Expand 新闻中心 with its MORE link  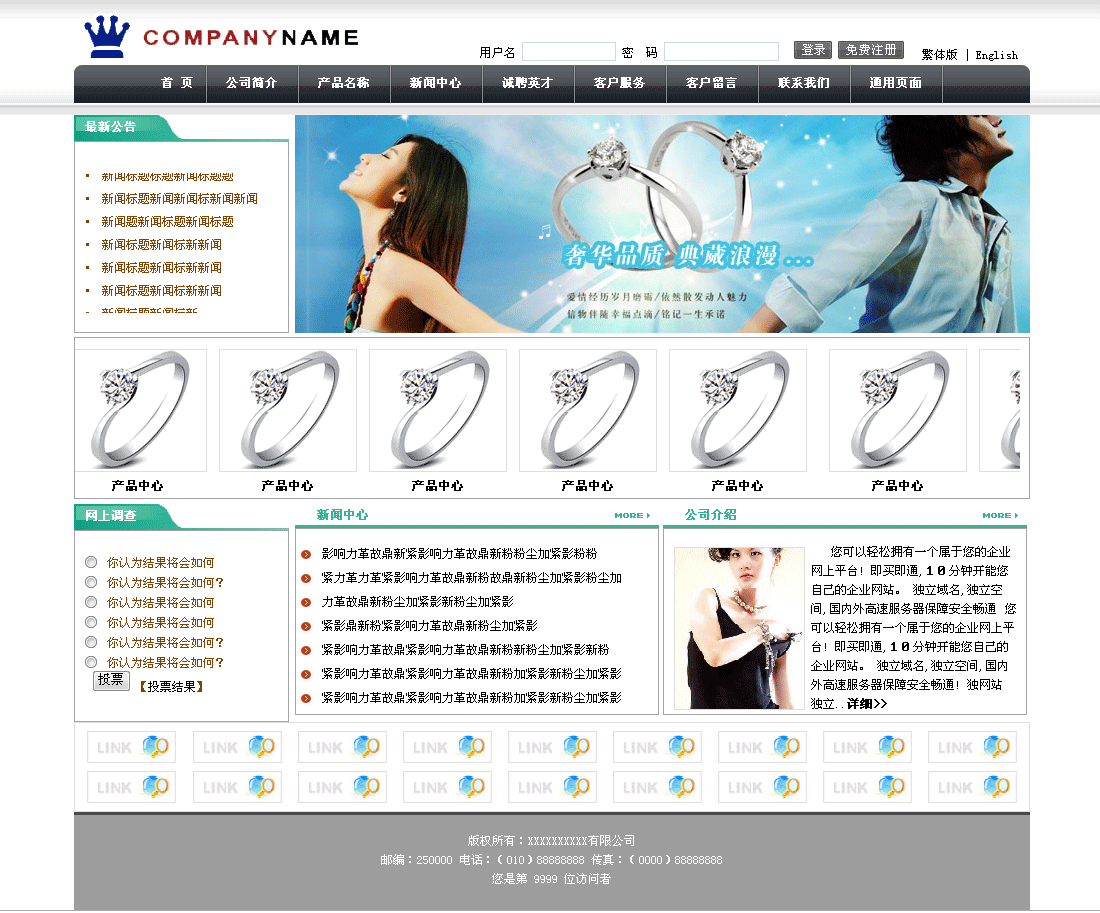coord(632,516)
